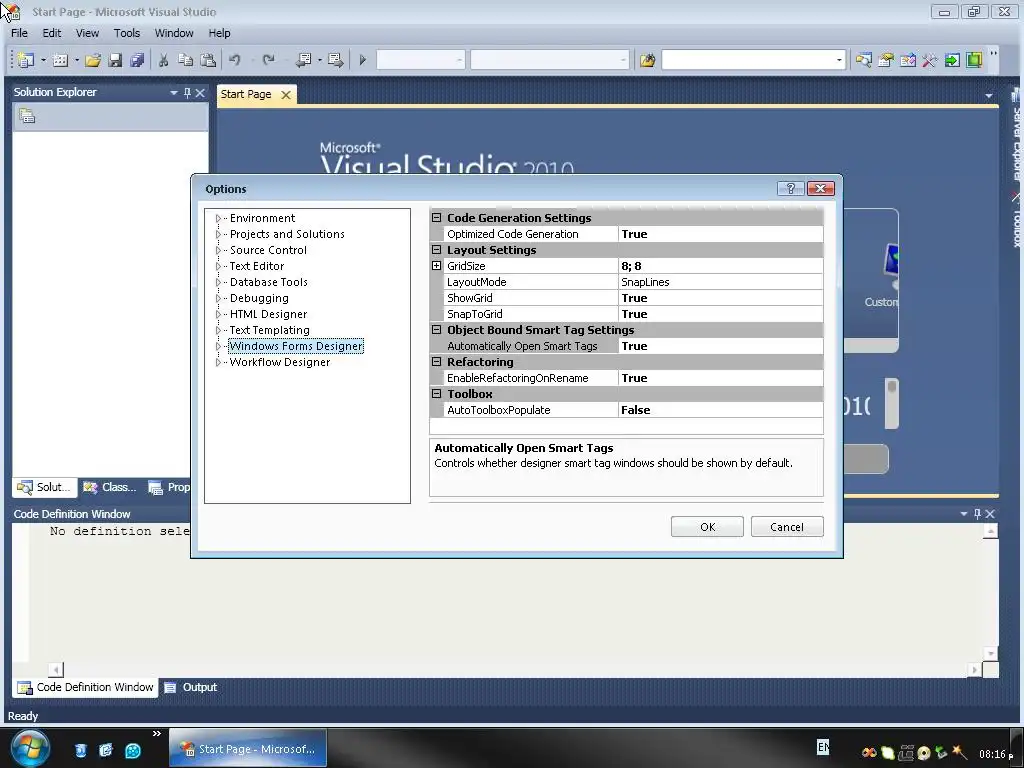Collapse the Refactoring category
The image size is (1024, 768).
click(x=436, y=362)
